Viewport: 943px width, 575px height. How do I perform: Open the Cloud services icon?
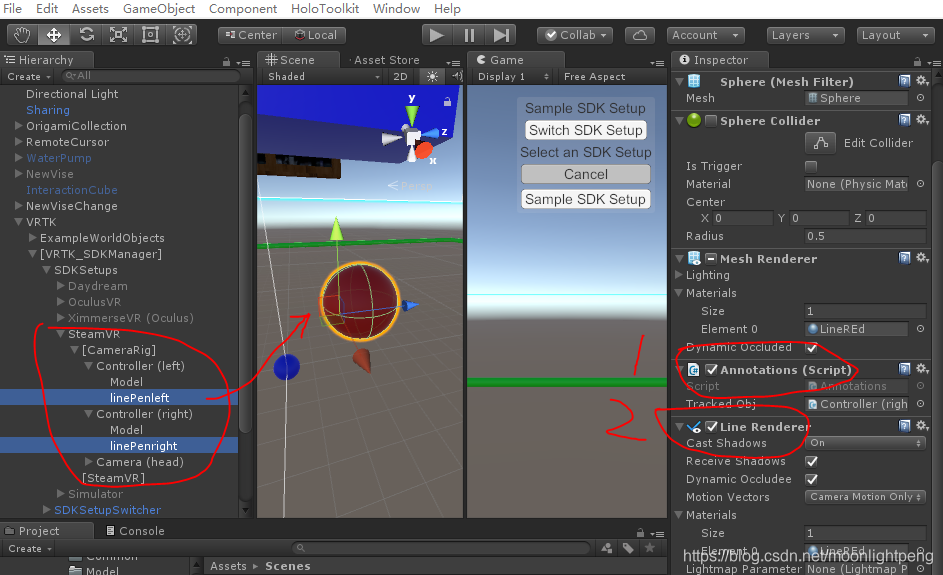pyautogui.click(x=640, y=35)
